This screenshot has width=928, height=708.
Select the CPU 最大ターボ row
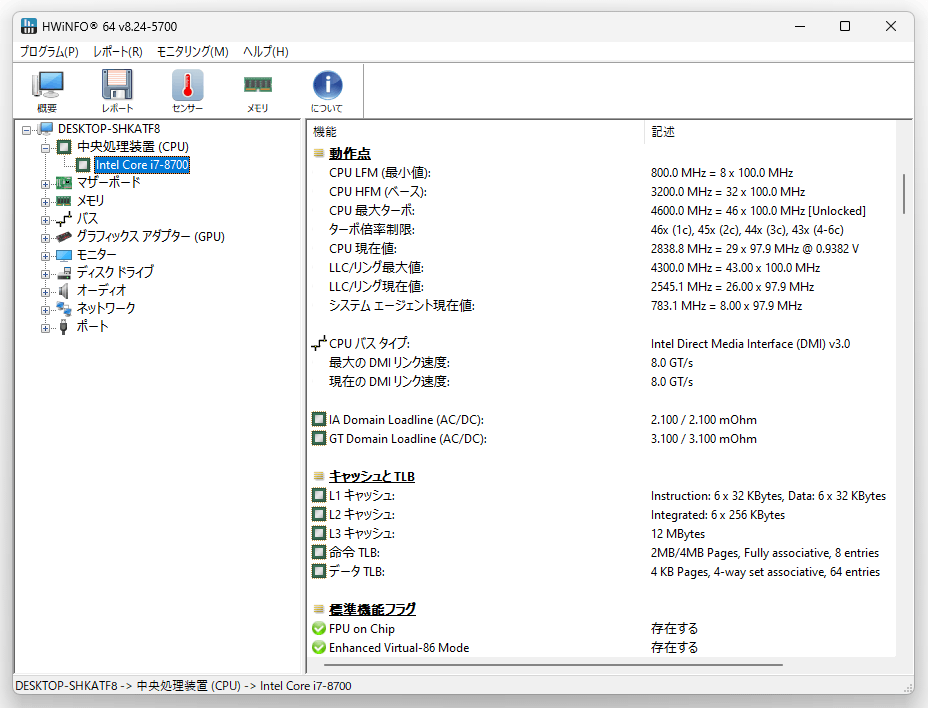click(601, 211)
